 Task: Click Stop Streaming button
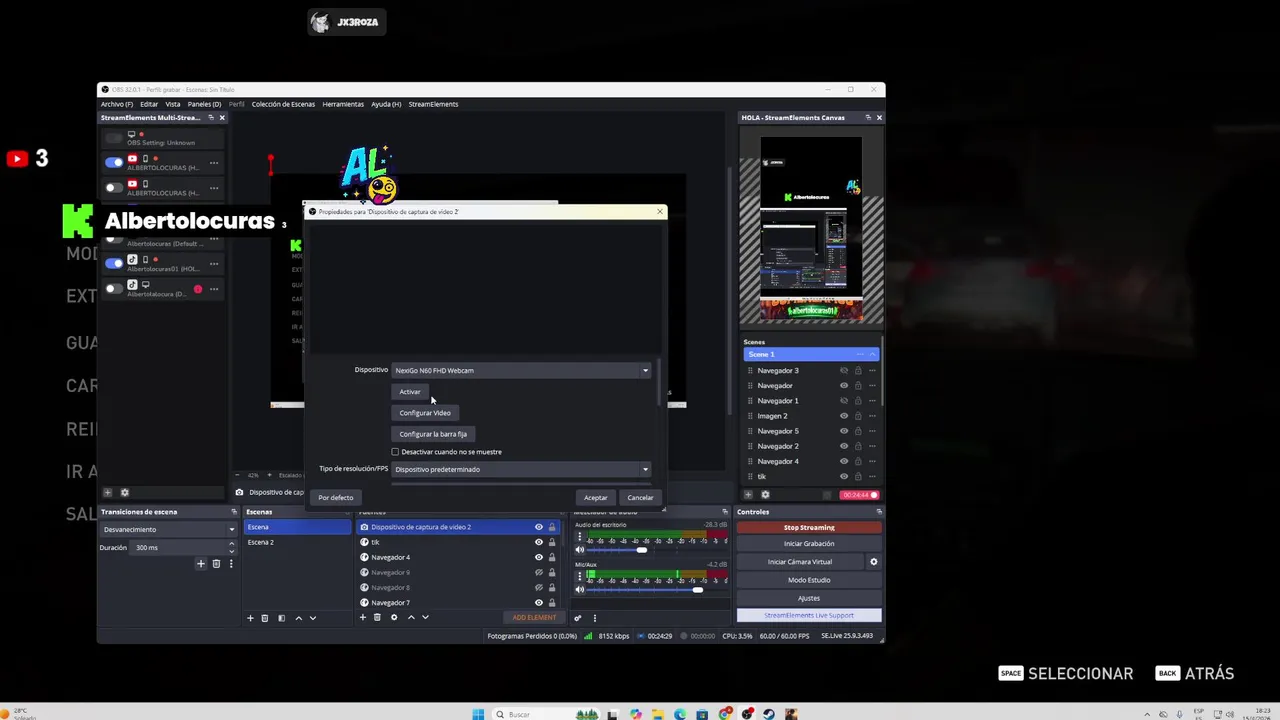coord(809,527)
